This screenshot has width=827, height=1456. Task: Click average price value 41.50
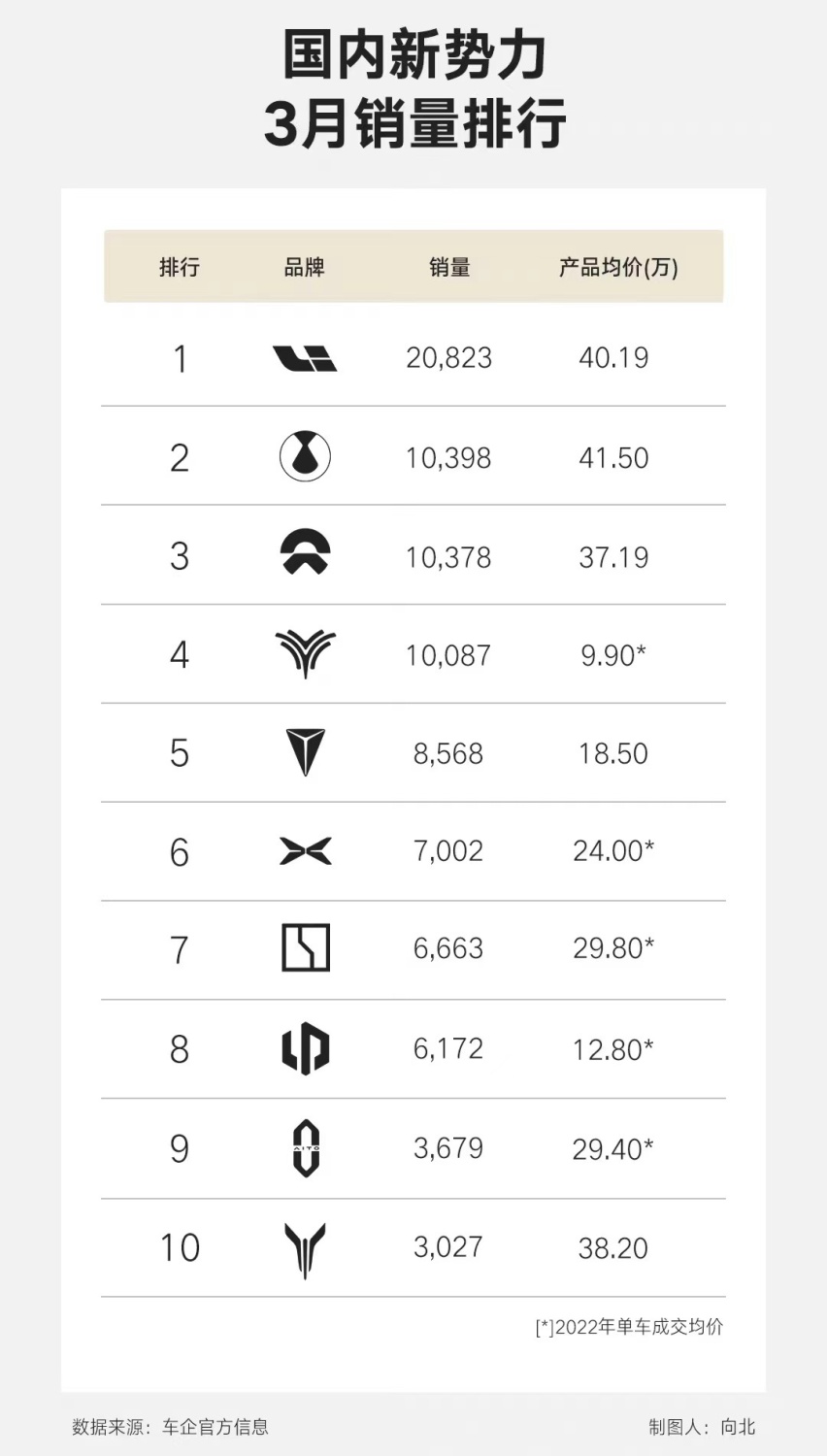[613, 458]
